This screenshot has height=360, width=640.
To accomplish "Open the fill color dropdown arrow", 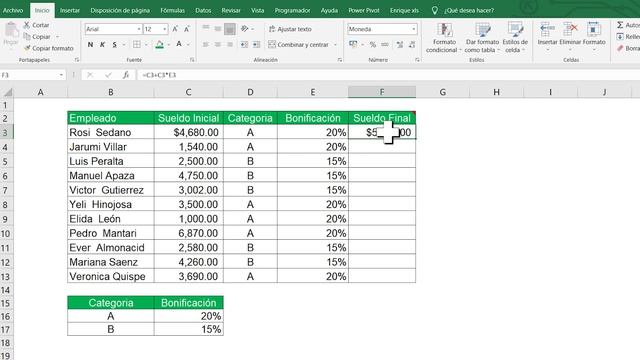I will [x=169, y=44].
